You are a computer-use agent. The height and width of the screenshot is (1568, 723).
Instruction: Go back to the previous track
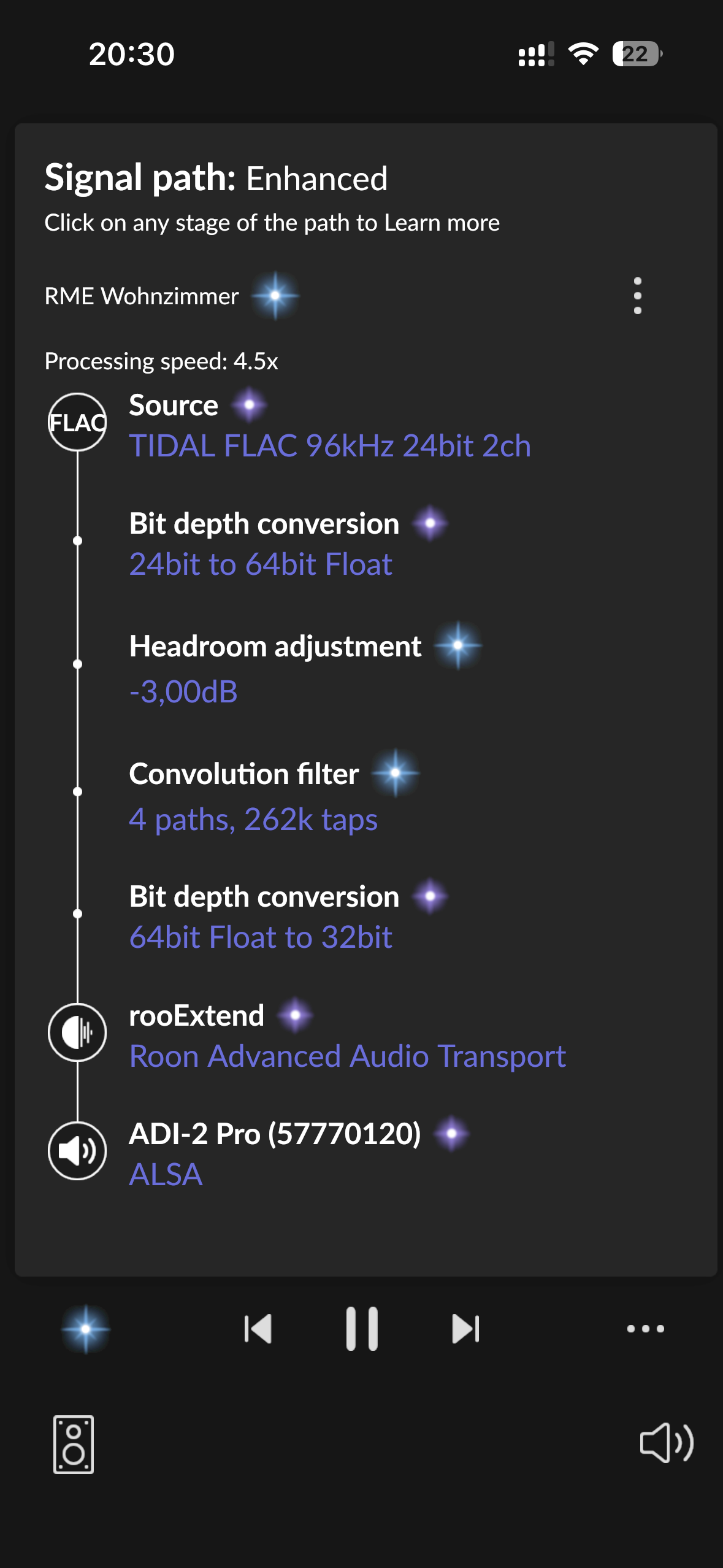[258, 1329]
